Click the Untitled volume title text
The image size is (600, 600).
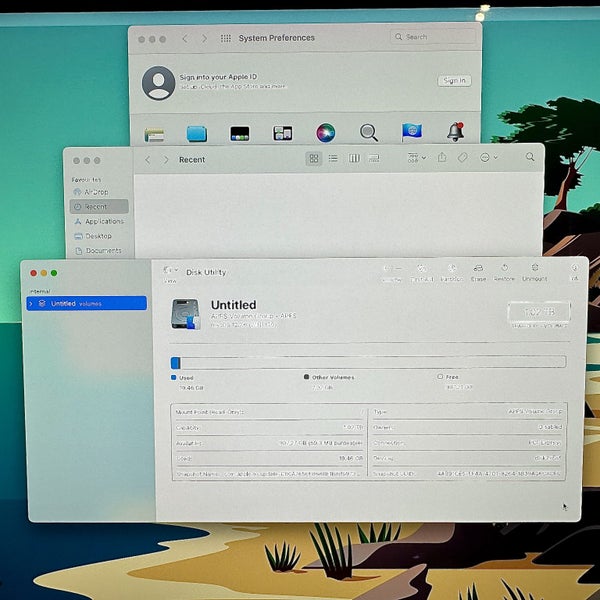(x=233, y=305)
